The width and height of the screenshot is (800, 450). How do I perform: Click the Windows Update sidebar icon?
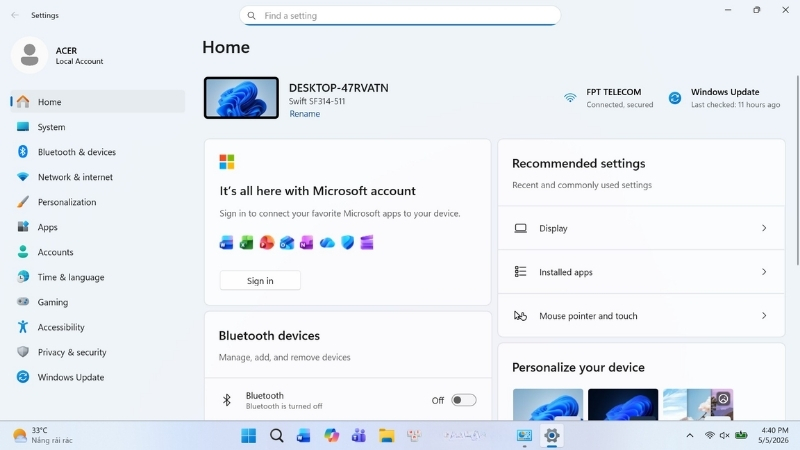[22, 377]
